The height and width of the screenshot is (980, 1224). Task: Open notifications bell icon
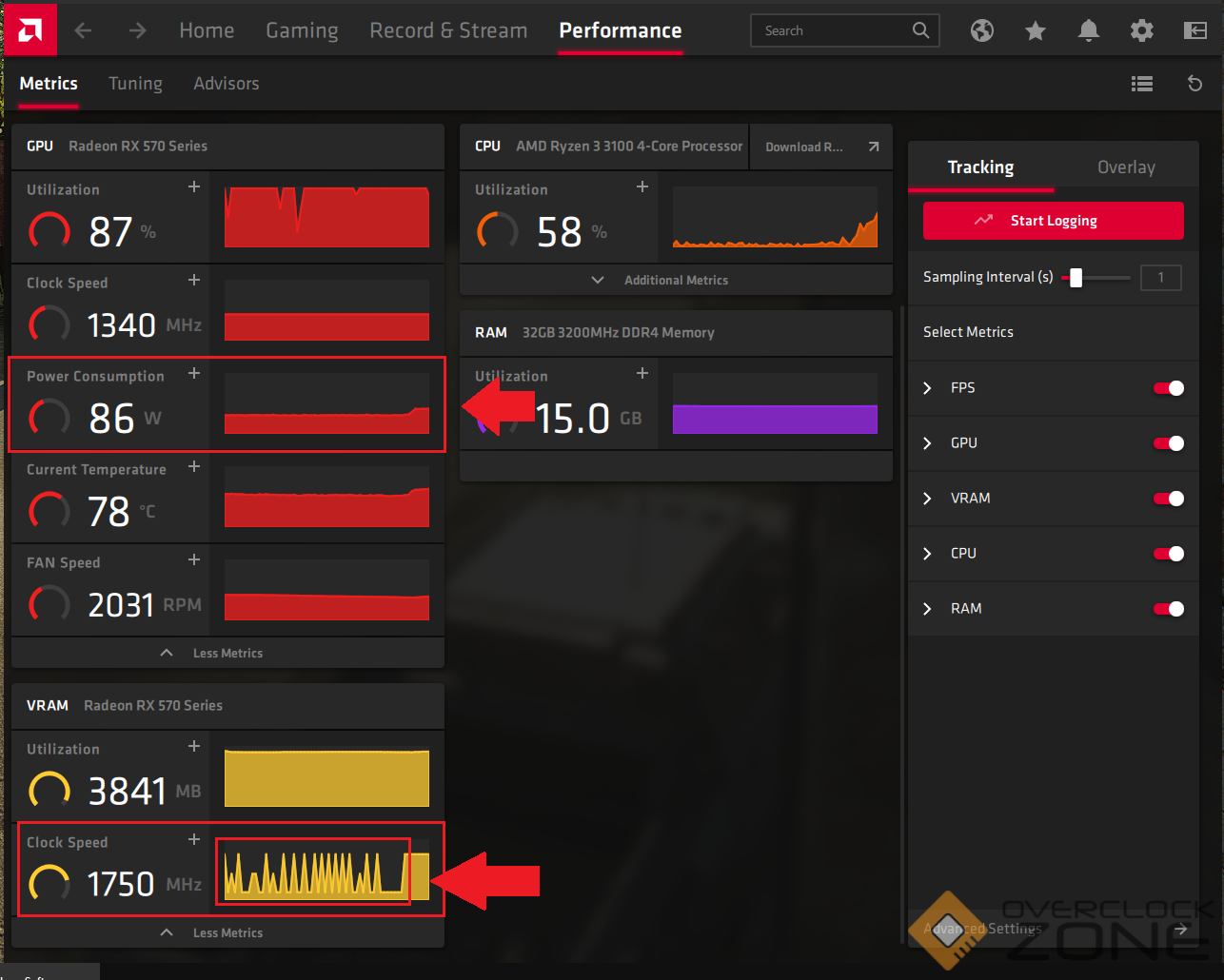(1089, 30)
